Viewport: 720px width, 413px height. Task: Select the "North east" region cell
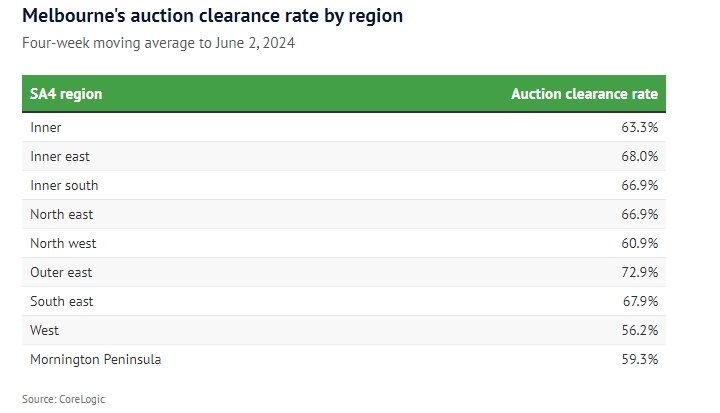62,214
